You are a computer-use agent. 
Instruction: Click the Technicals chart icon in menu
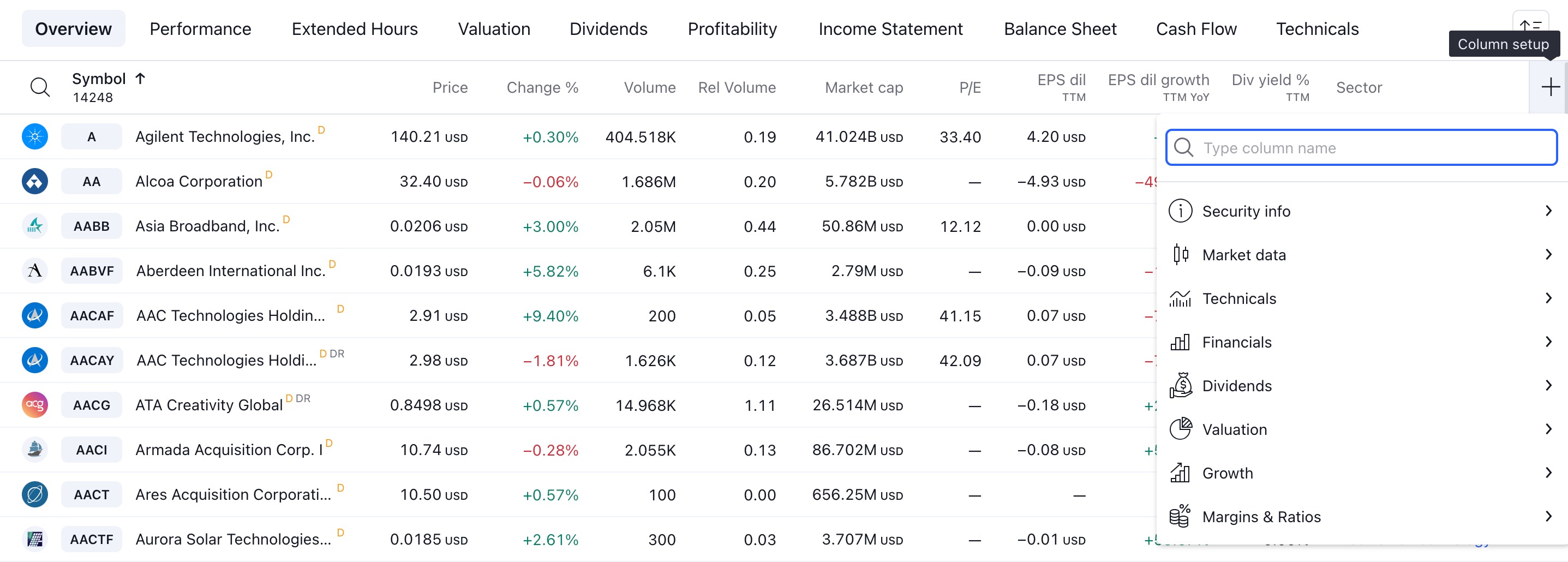click(x=1180, y=298)
